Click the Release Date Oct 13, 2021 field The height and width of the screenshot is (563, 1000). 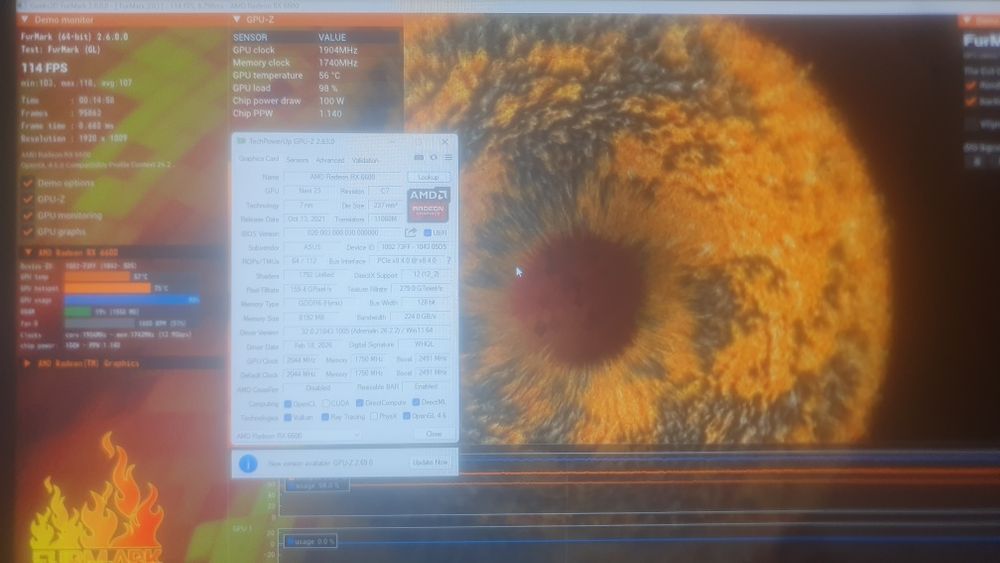(x=306, y=219)
